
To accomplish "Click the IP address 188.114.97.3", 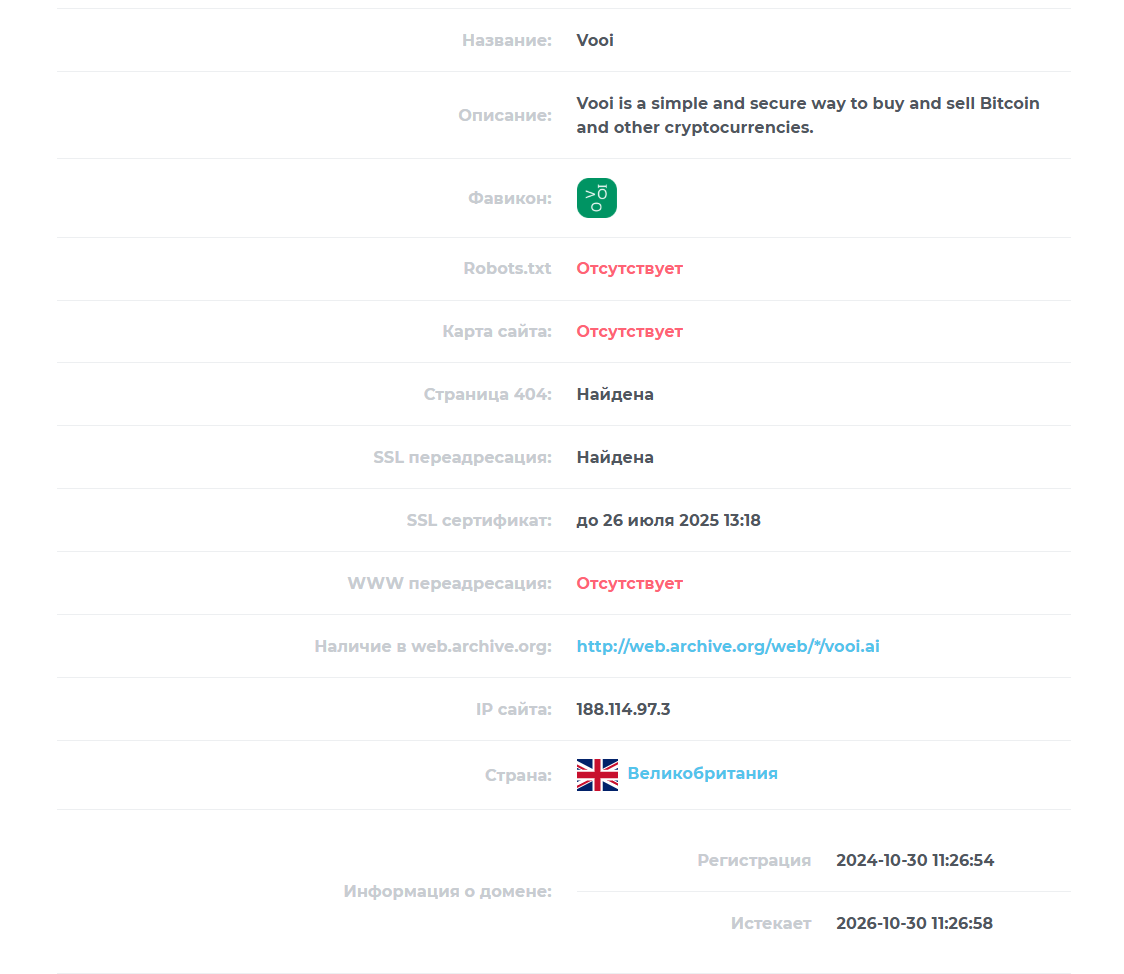I will pyautogui.click(x=623, y=710).
